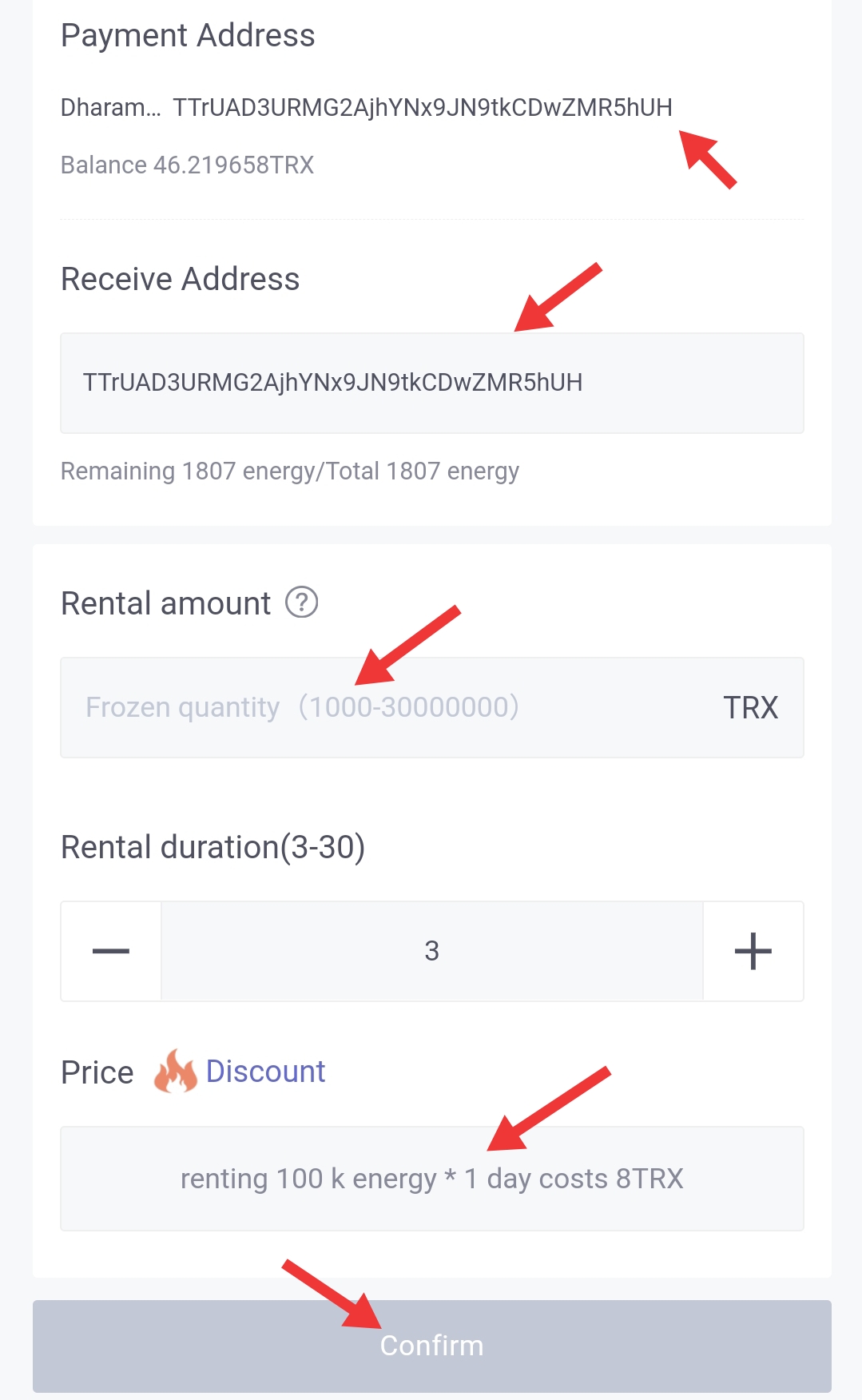
Task: Select the Dharam... wallet name
Action: [111, 107]
